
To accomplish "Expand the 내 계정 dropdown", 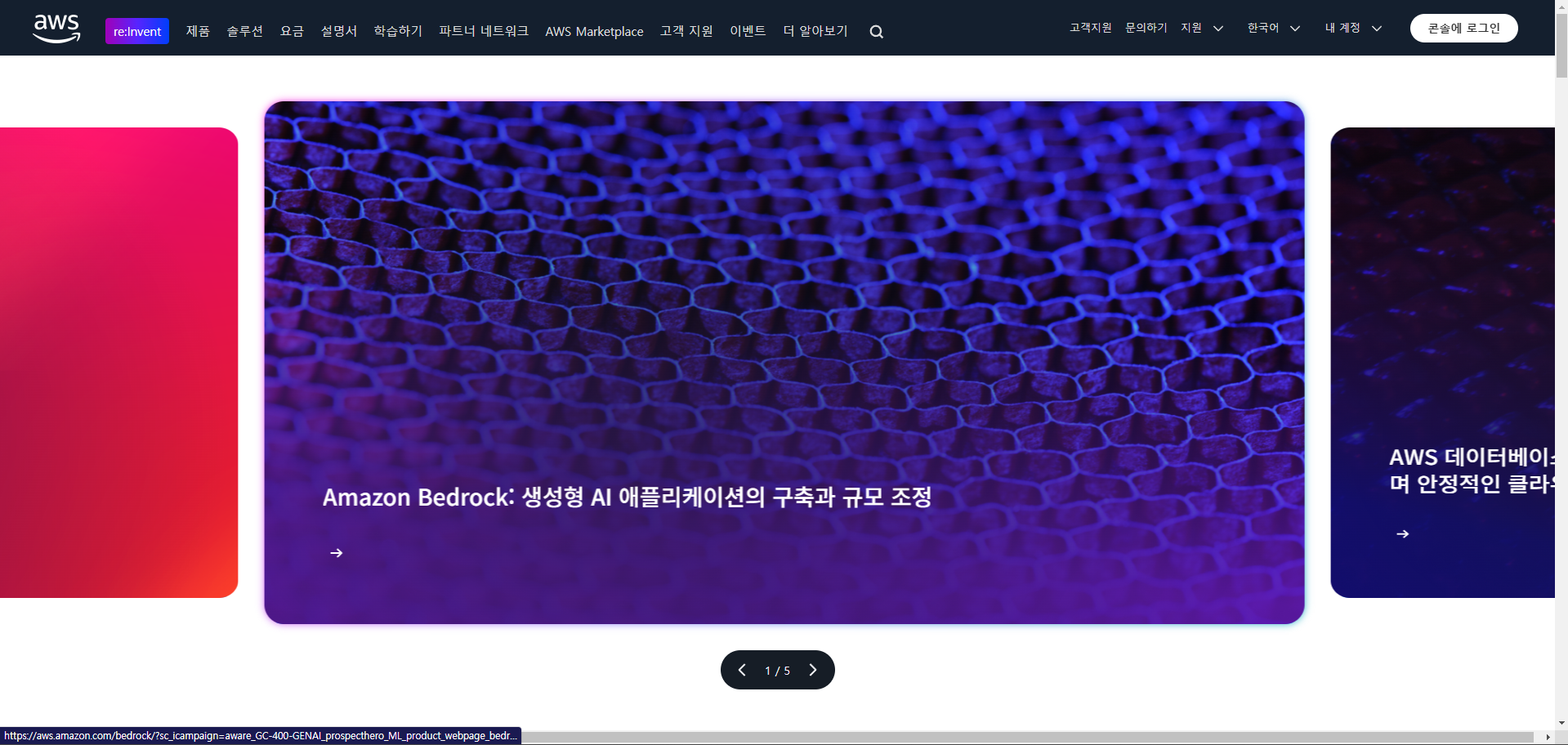I will coord(1353,28).
